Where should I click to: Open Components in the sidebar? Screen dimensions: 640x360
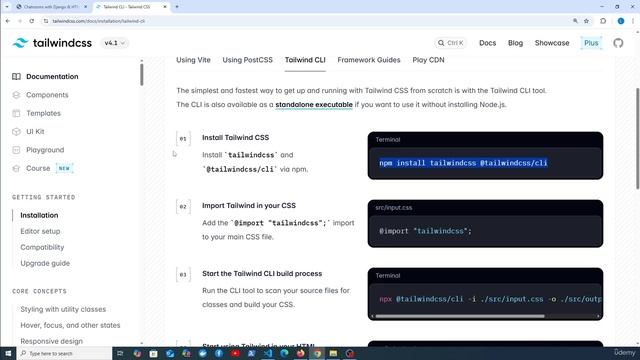[x=47, y=95]
